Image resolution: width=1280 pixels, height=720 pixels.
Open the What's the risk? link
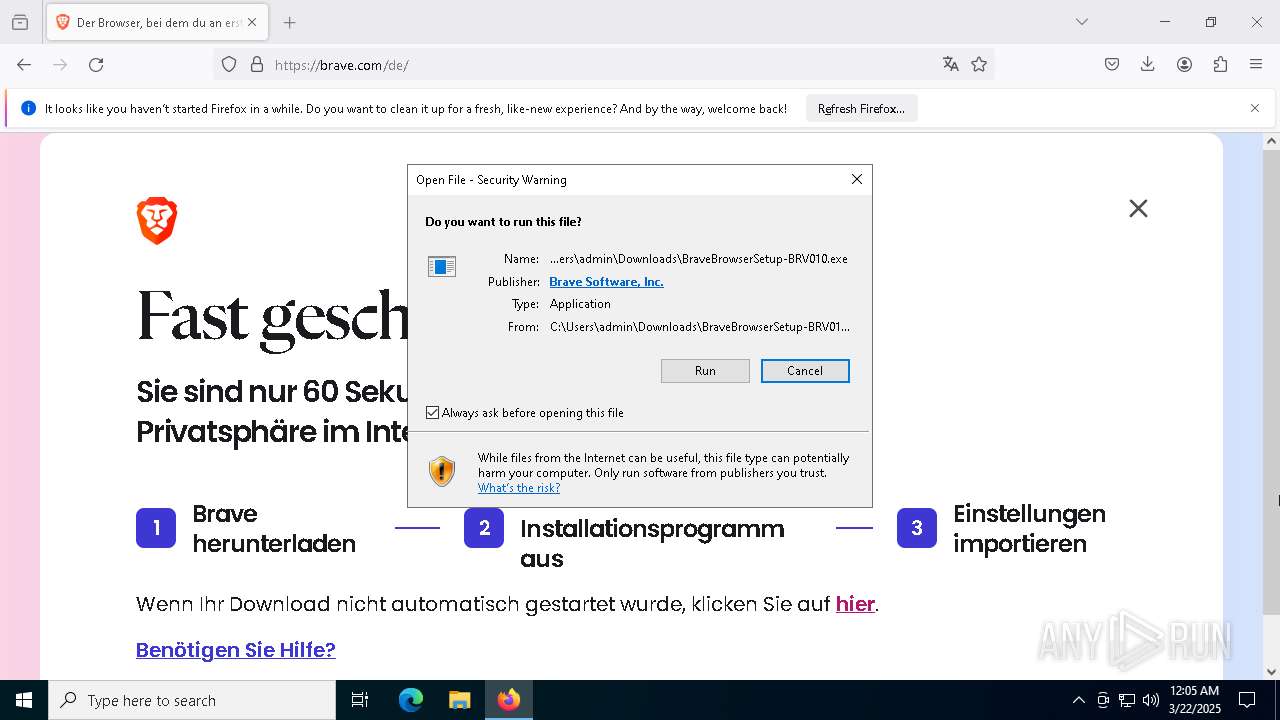(x=519, y=488)
